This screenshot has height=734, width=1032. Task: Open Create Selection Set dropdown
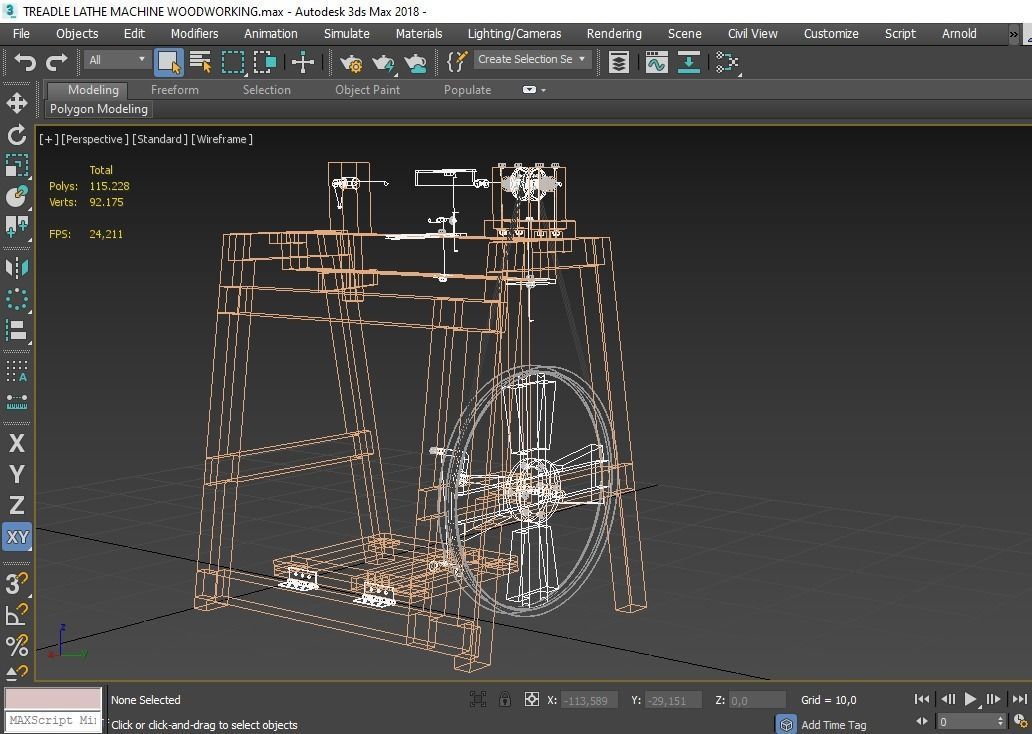[531, 59]
